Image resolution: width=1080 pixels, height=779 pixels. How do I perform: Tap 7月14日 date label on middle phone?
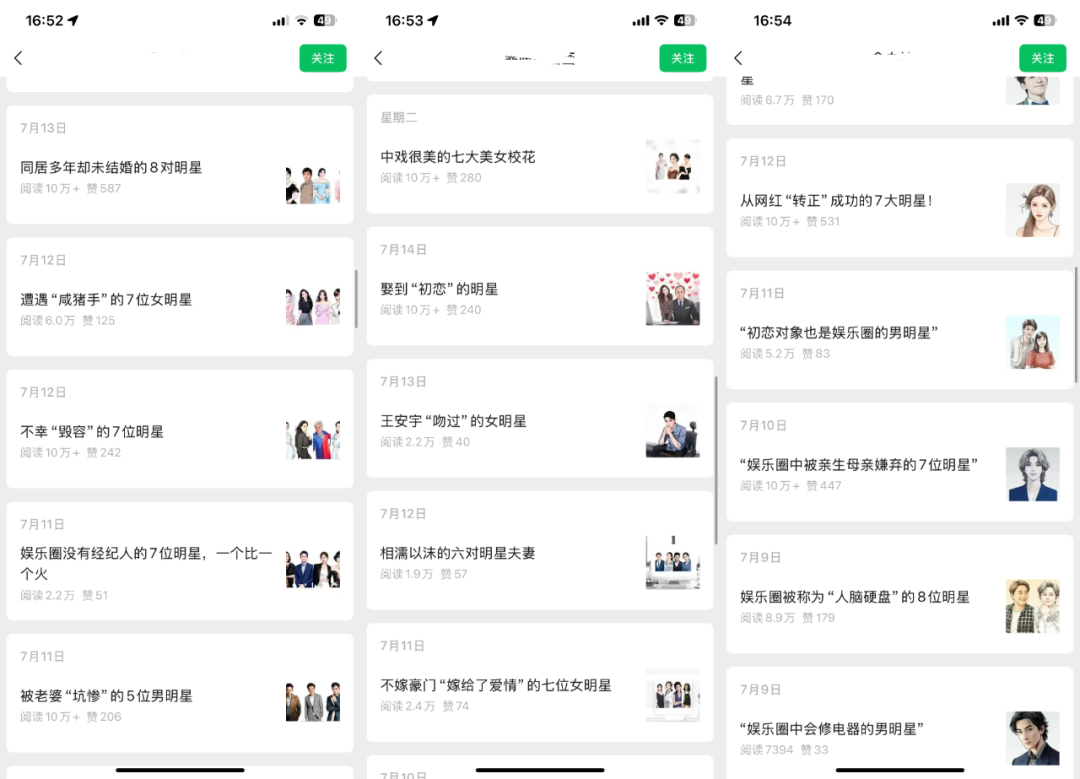[x=404, y=249]
